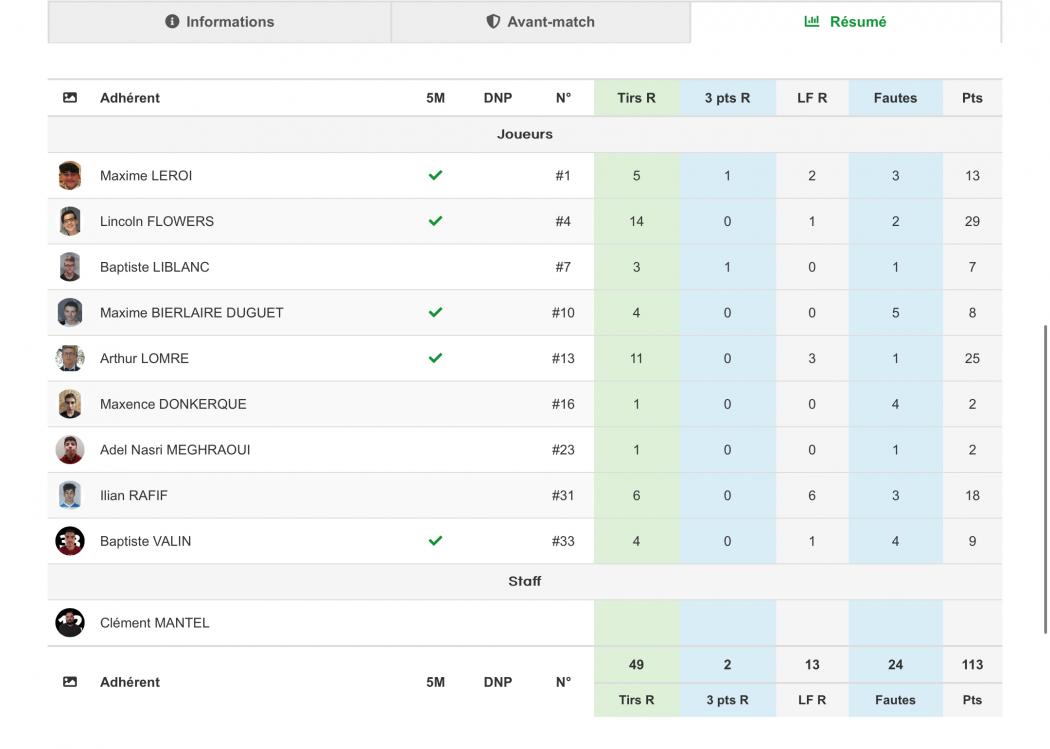The width and height of the screenshot is (1050, 749).
Task: Sort by the Fautes column header
Action: pos(895,98)
